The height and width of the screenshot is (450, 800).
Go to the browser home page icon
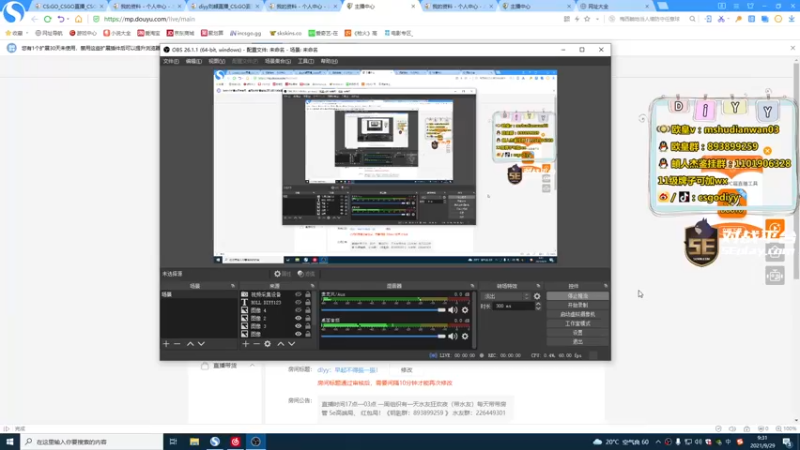78,19
